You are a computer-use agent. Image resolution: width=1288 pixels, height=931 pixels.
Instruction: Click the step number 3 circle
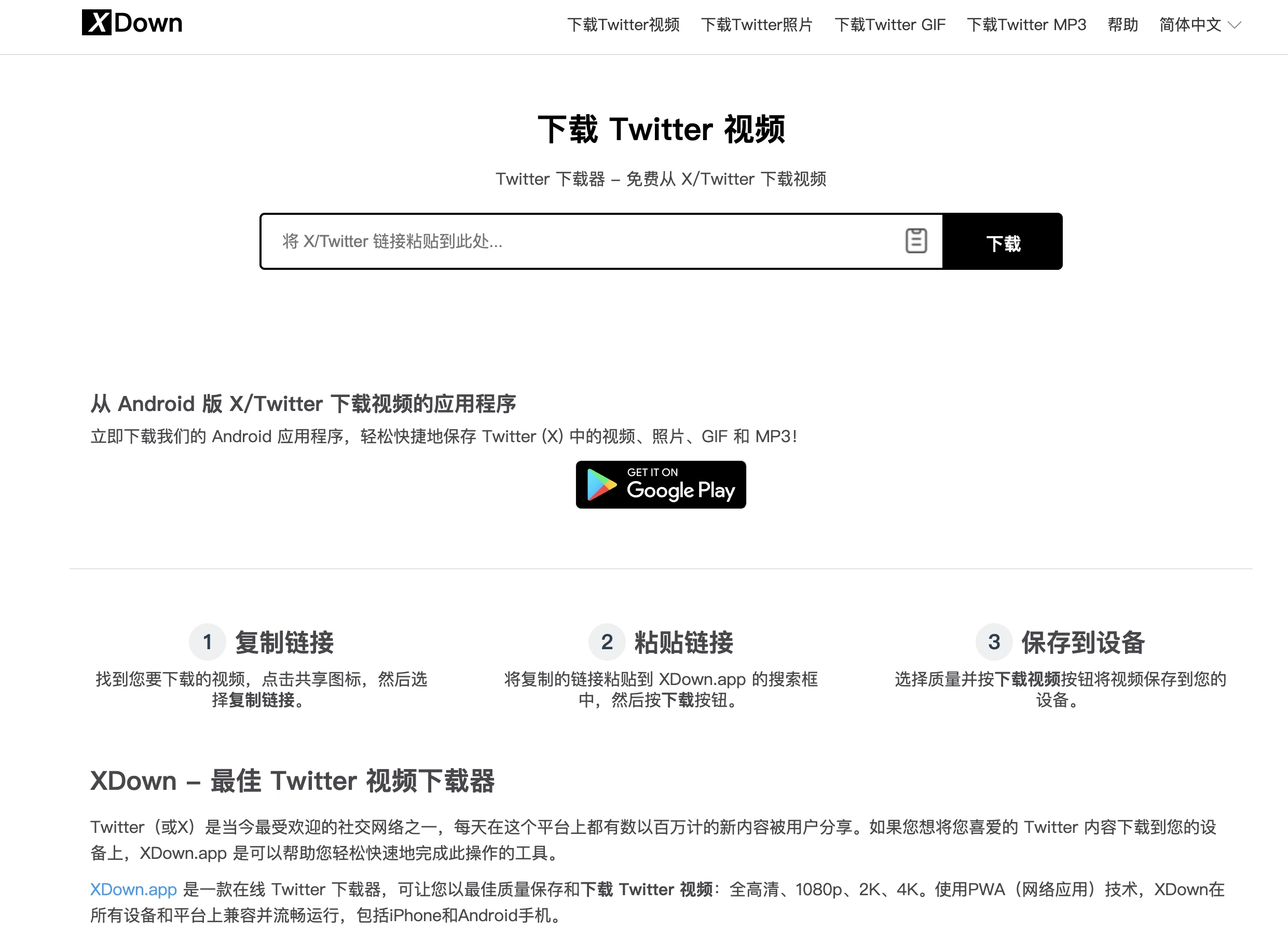(x=994, y=642)
